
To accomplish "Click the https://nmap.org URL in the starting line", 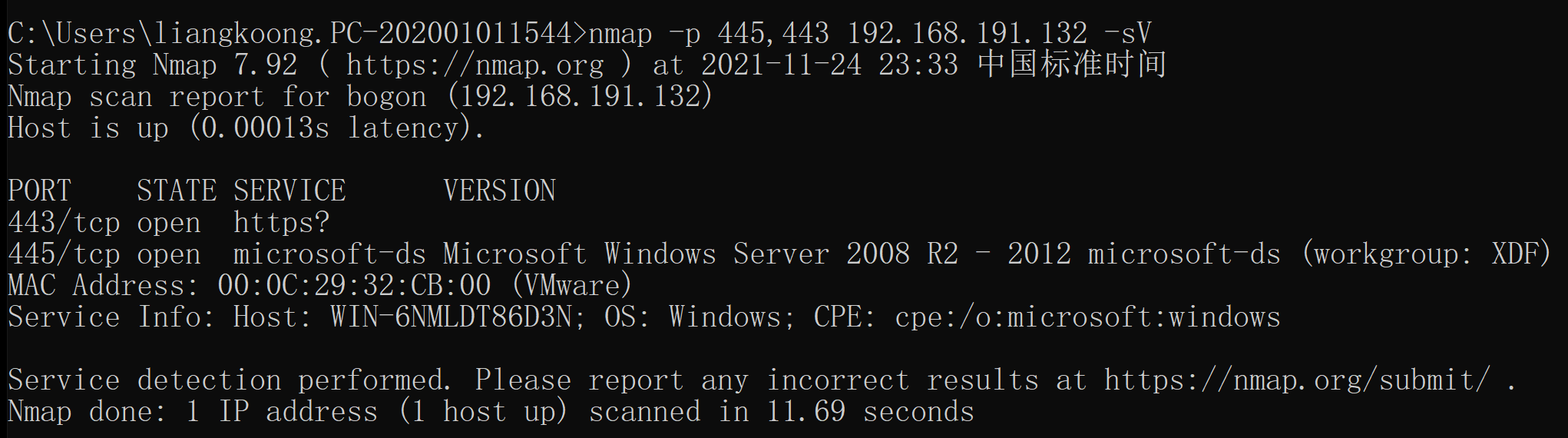I will (x=475, y=65).
